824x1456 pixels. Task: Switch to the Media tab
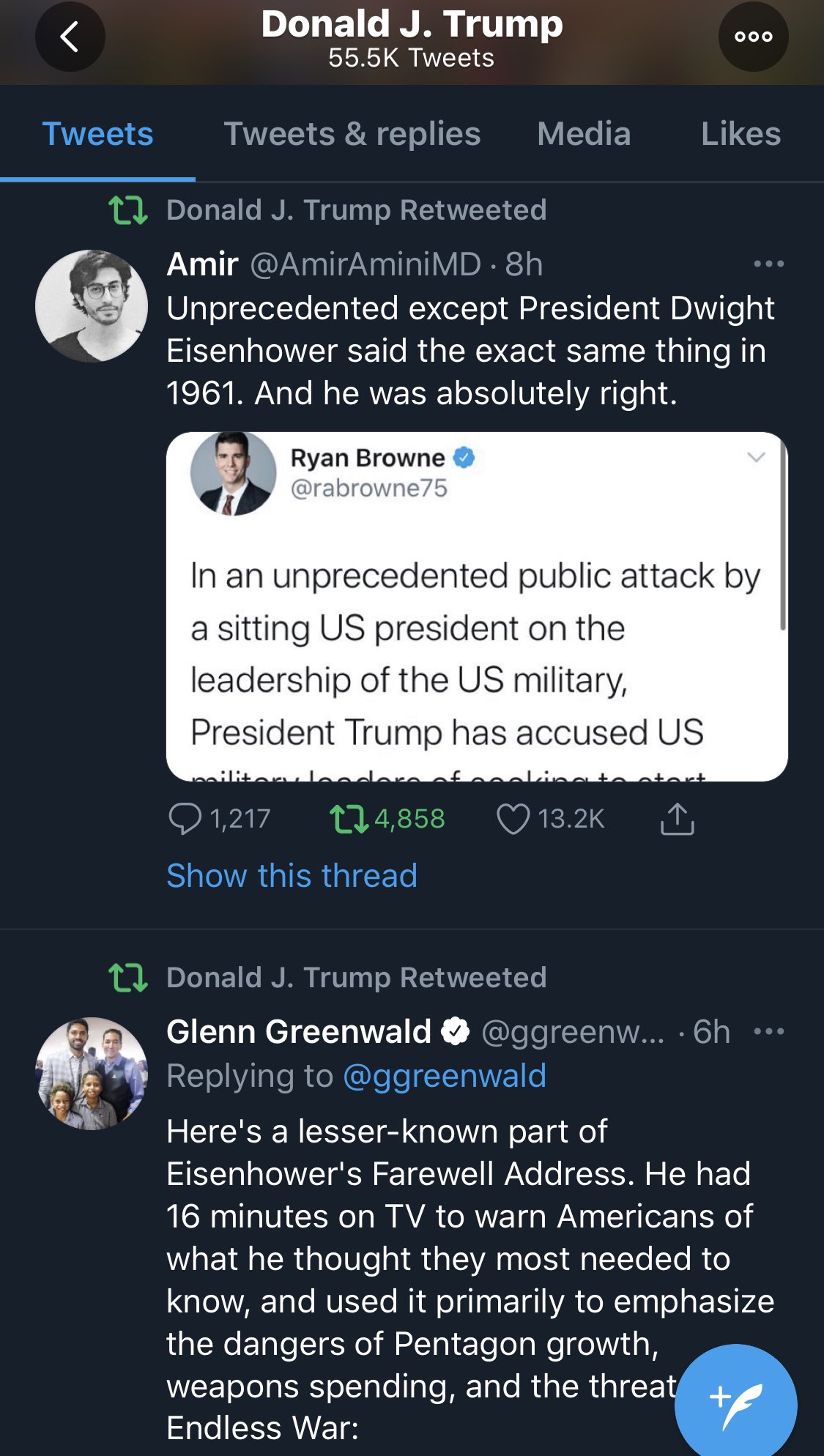[x=584, y=134]
